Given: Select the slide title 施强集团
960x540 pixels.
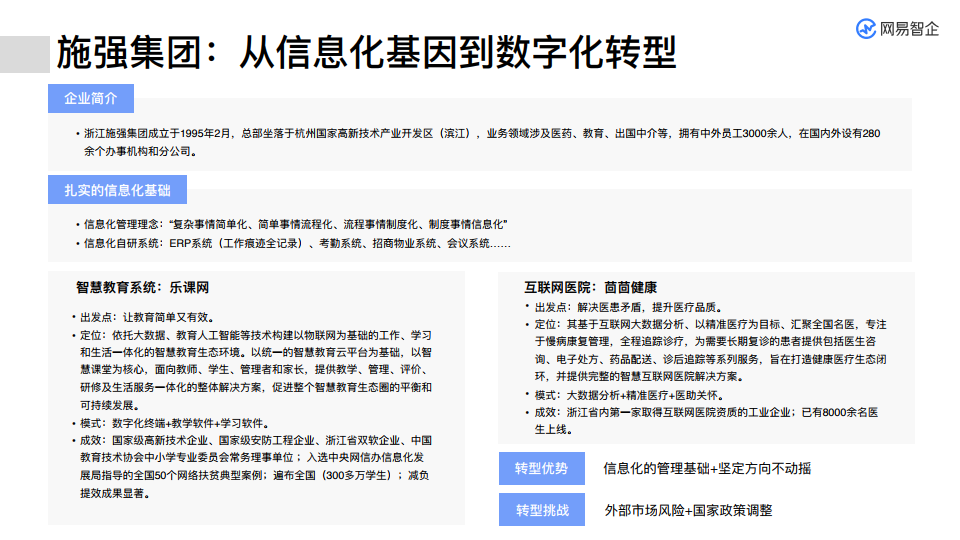Looking at the screenshot, I should [x=125, y=52].
